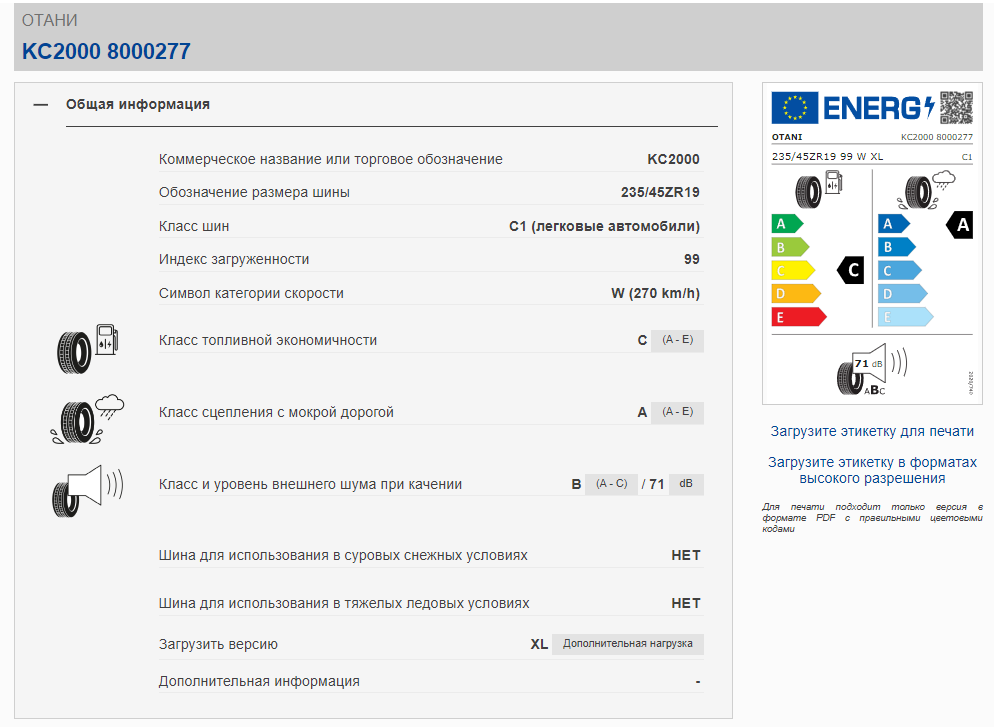Click НЕТ value for severe snow conditions
Screen dimensions: 994x727
(x=686, y=555)
